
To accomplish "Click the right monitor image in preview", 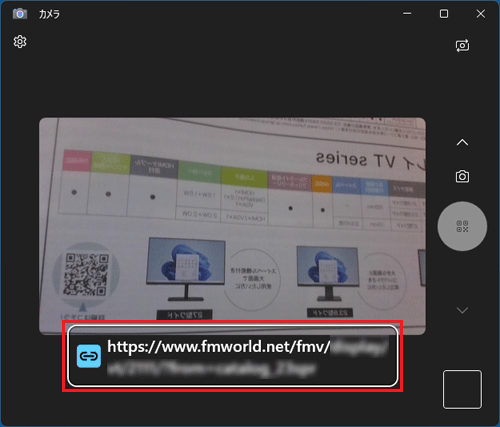I will click(x=328, y=273).
